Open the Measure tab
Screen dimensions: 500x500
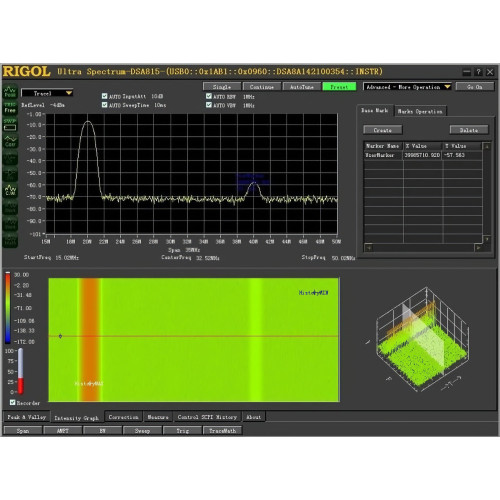tap(158, 417)
